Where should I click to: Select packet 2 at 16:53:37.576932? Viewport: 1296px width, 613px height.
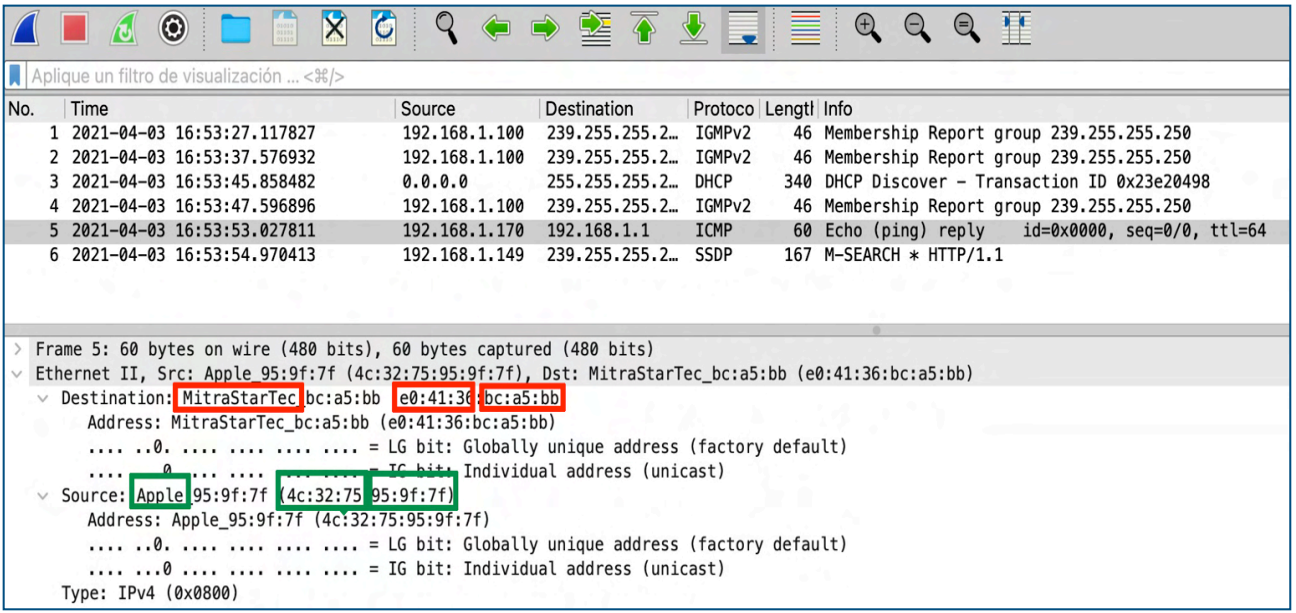coord(646,157)
